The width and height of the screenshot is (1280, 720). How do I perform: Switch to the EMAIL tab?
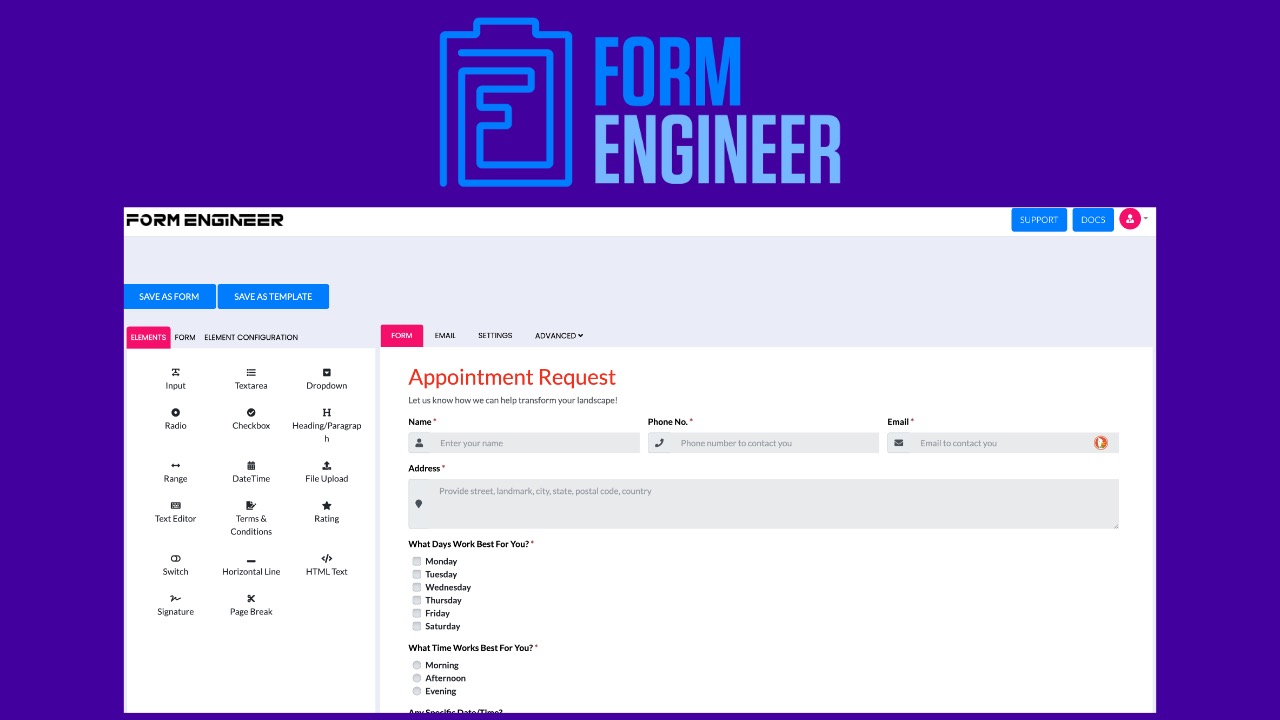(444, 335)
